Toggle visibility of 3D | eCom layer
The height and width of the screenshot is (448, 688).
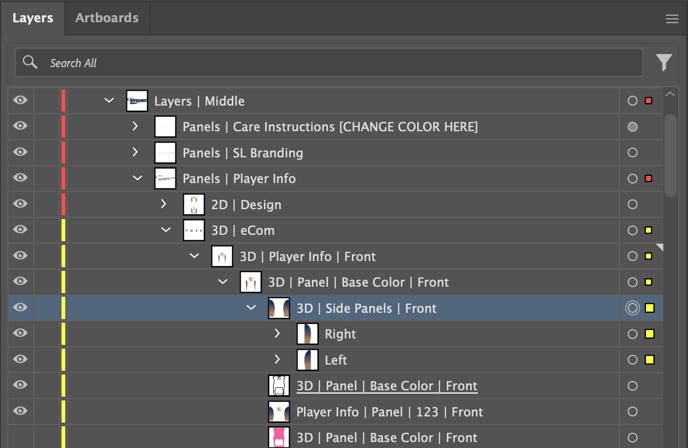tap(20, 231)
